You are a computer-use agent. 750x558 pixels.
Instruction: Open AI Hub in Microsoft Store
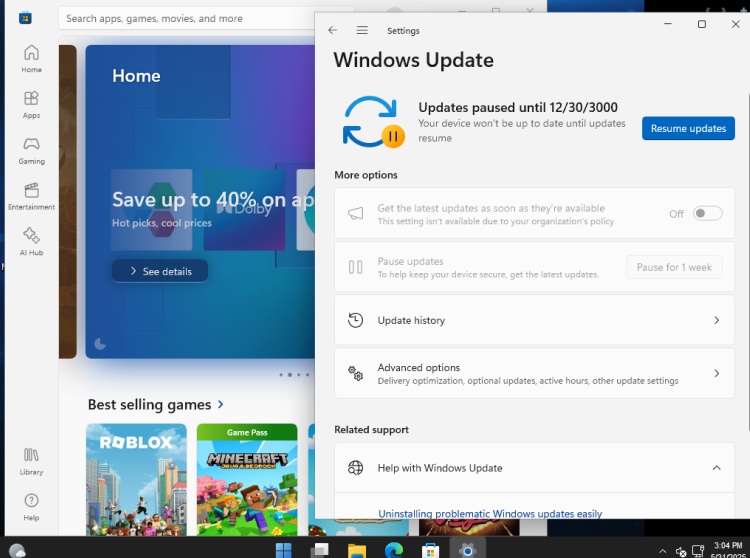pyautogui.click(x=31, y=241)
